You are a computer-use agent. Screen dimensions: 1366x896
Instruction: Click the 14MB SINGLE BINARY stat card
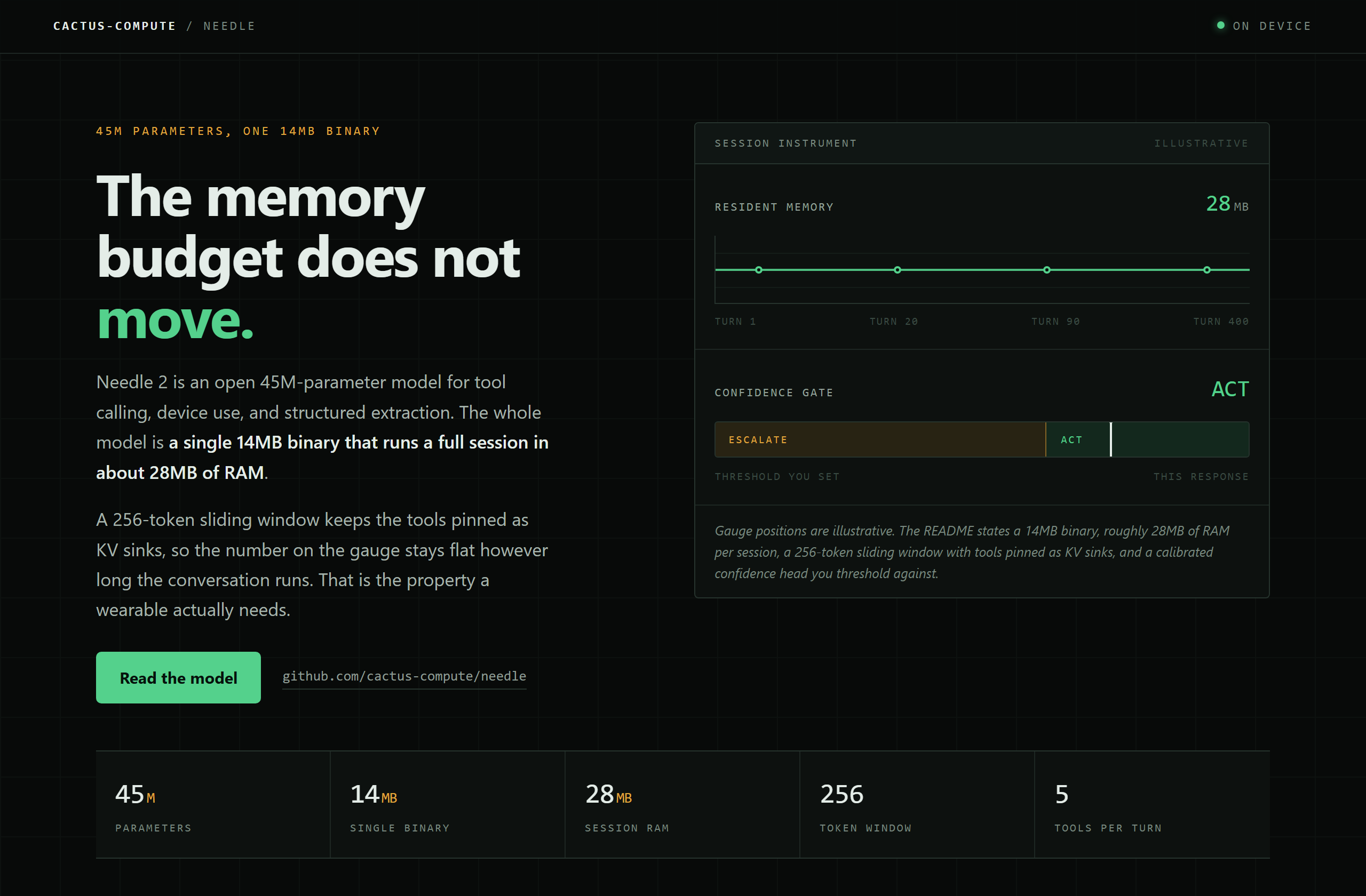point(448,805)
